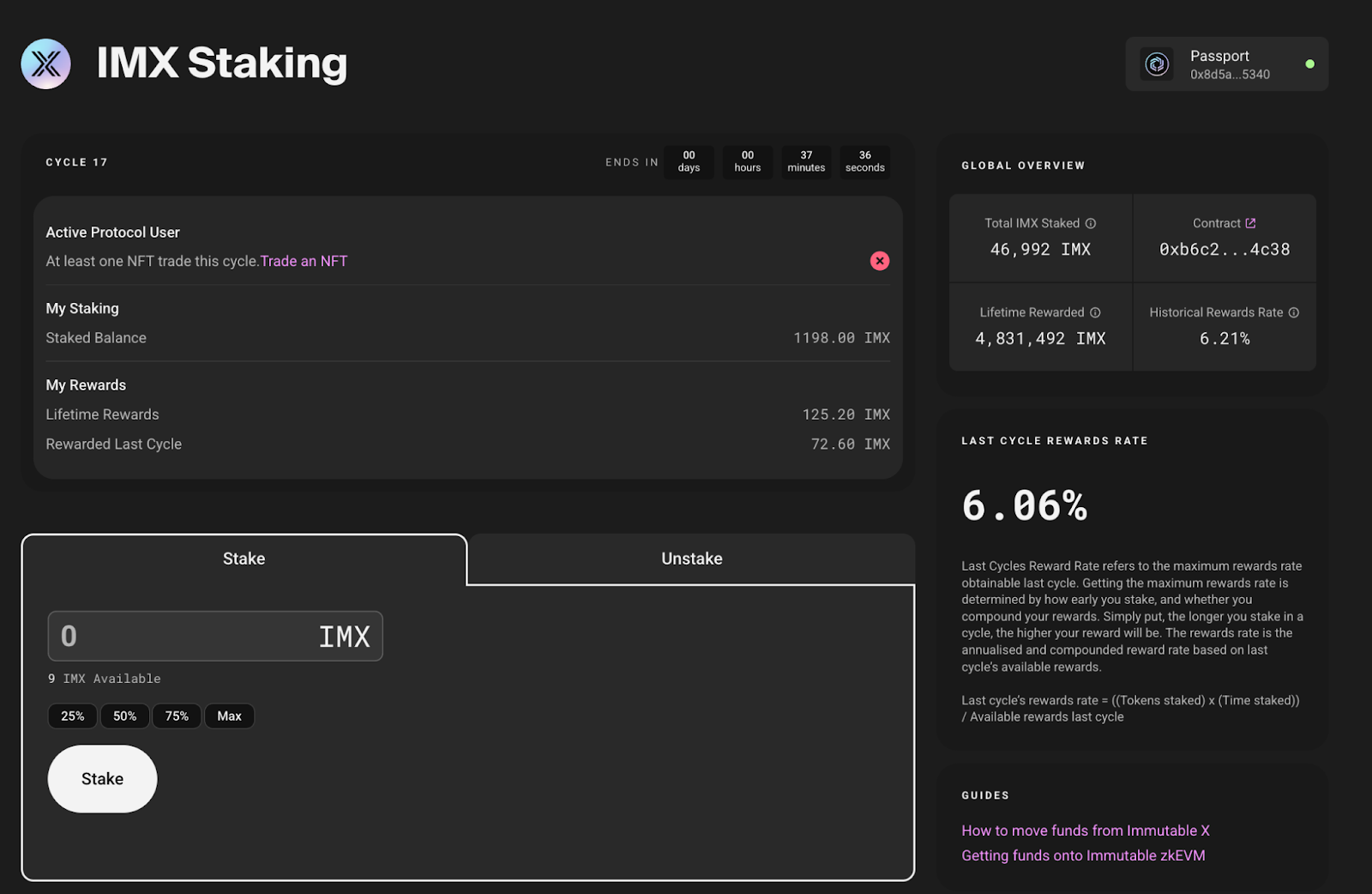Screen dimensions: 1372x894
Task: Open the Passport account button
Action: (1227, 64)
